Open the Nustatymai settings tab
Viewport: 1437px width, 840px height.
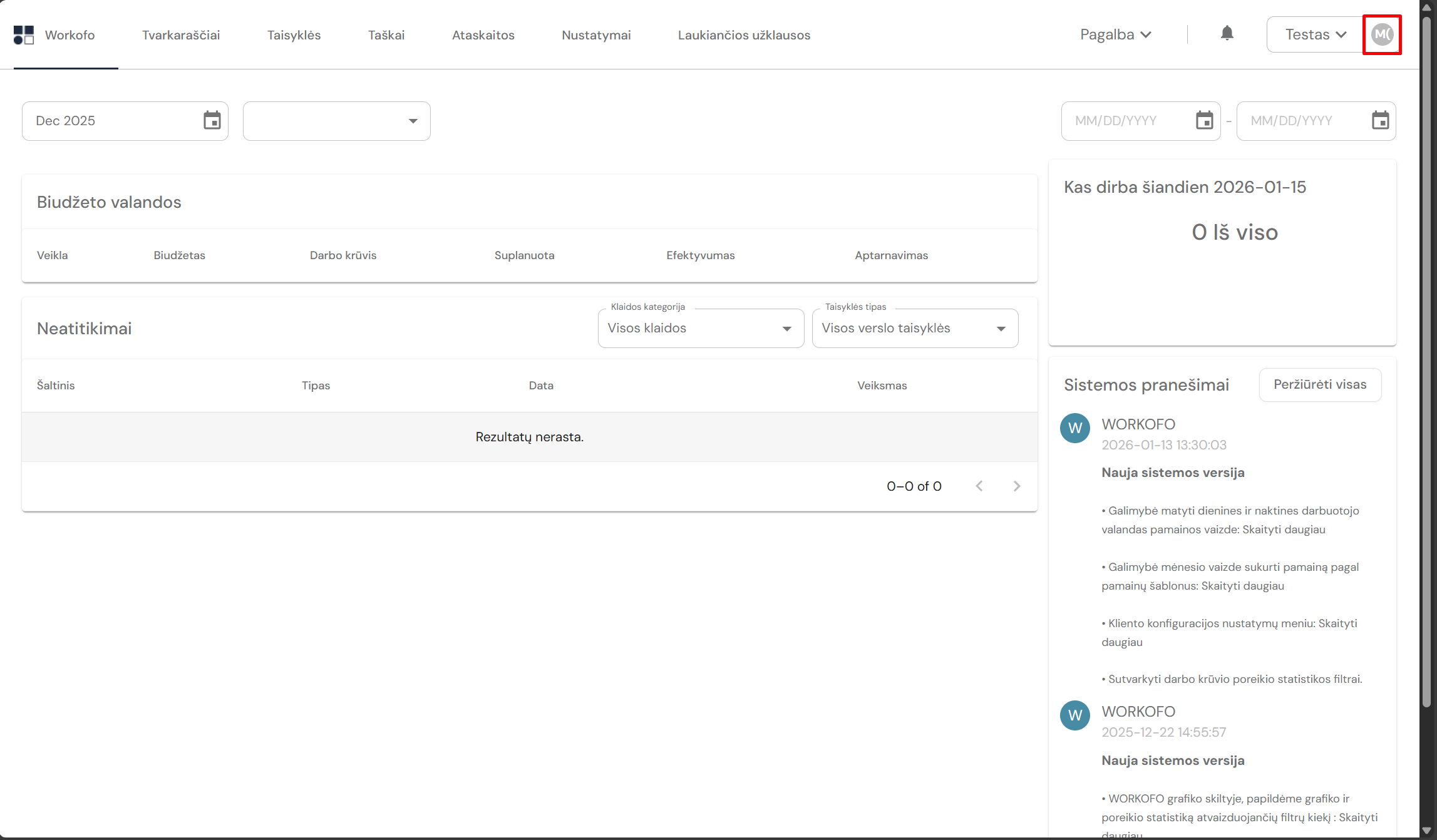pos(596,35)
